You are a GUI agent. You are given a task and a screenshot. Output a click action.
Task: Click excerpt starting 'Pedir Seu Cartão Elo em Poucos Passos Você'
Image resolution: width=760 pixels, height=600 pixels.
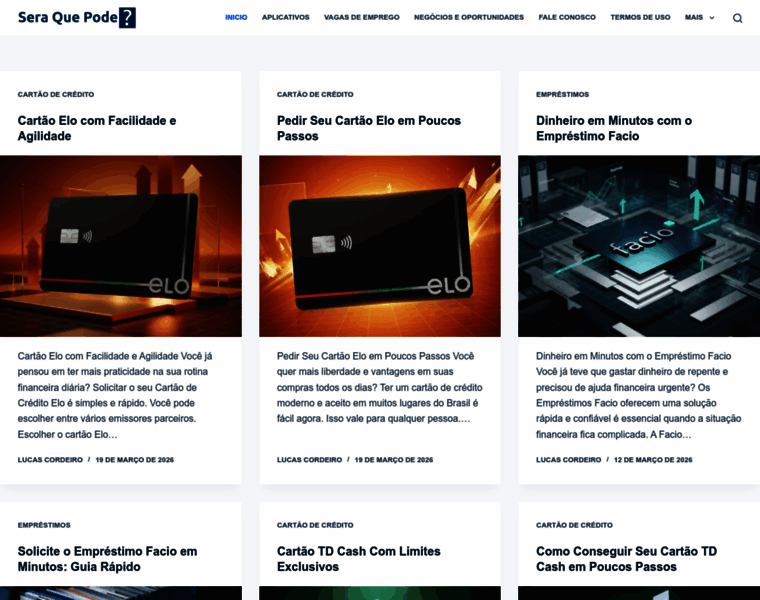pos(380,387)
